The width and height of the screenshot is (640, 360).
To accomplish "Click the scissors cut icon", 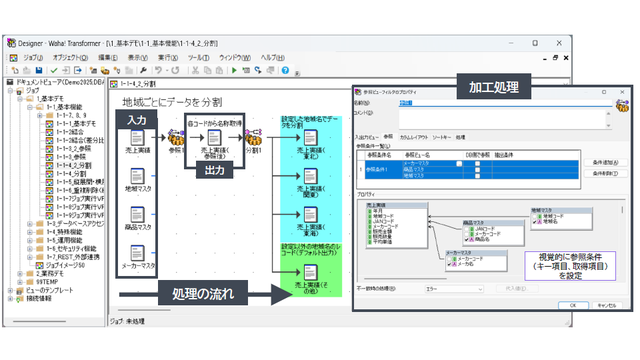I will click(196, 70).
